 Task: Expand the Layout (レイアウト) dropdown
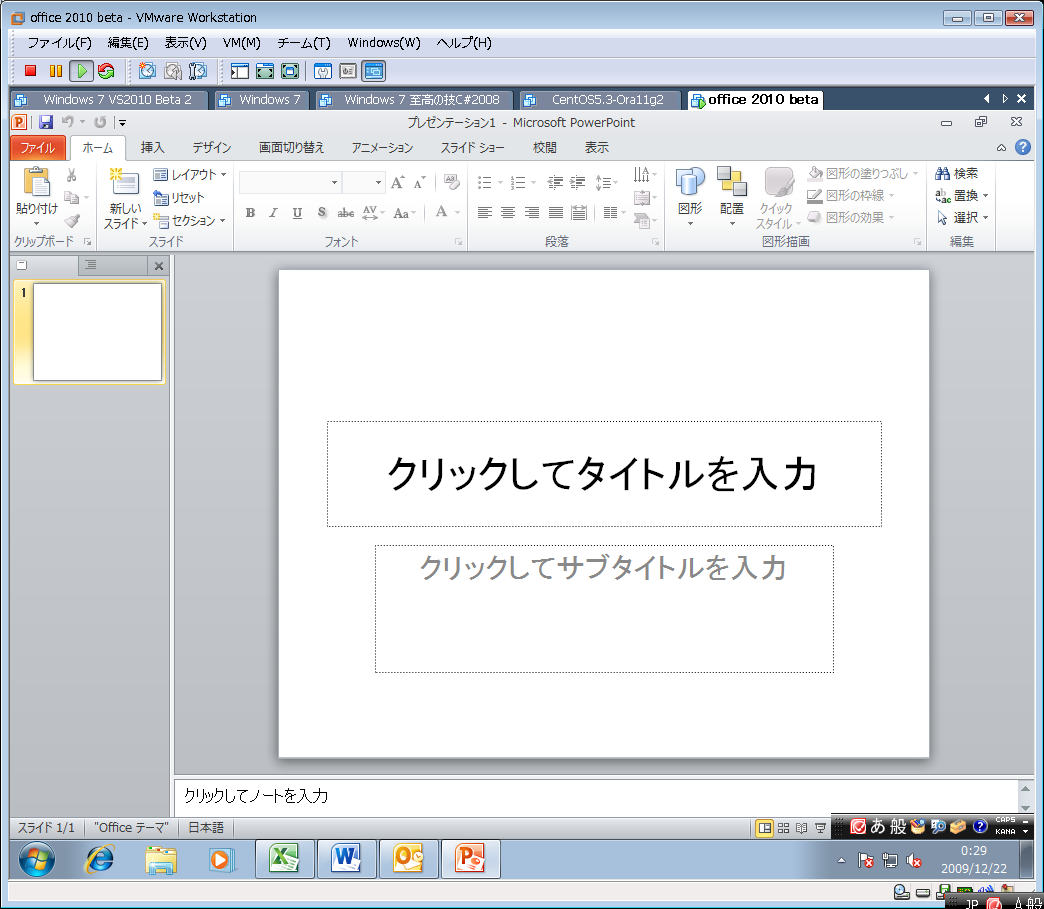(190, 174)
